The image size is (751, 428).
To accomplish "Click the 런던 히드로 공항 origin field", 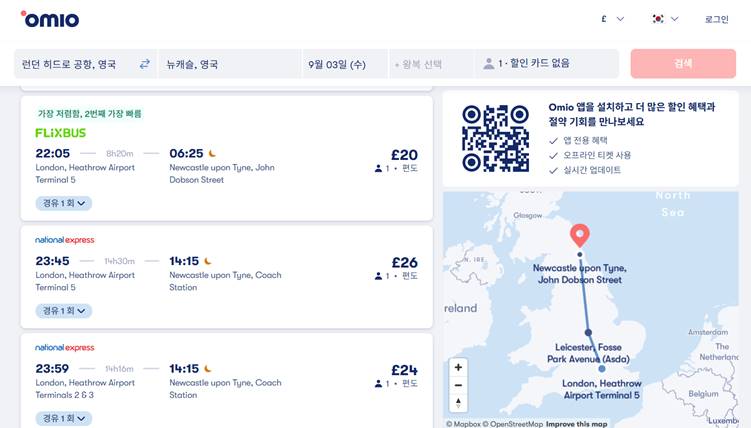I will (x=77, y=64).
